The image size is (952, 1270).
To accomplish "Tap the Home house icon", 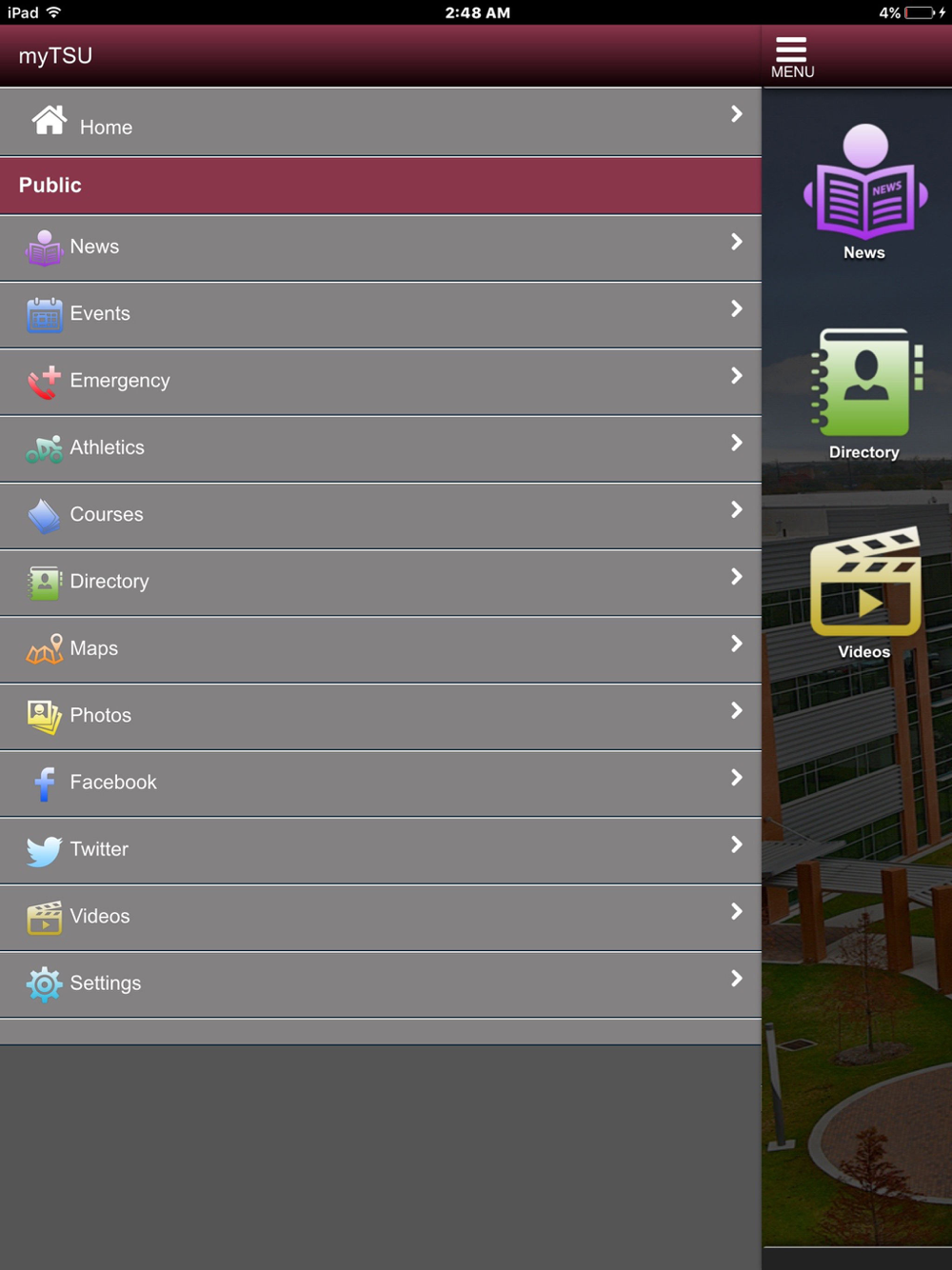I will [x=50, y=120].
